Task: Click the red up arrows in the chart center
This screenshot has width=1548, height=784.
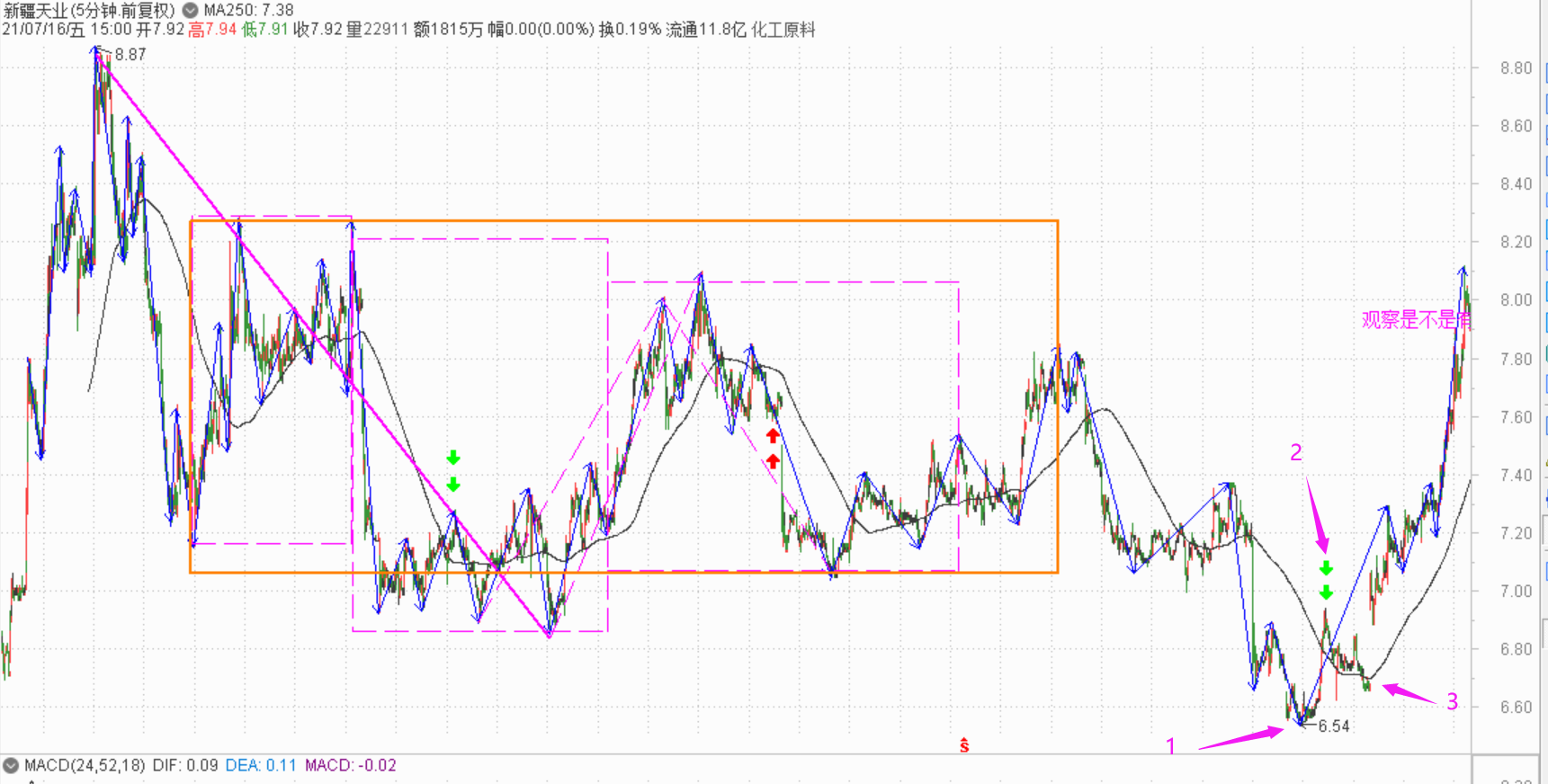Action: 773,449
